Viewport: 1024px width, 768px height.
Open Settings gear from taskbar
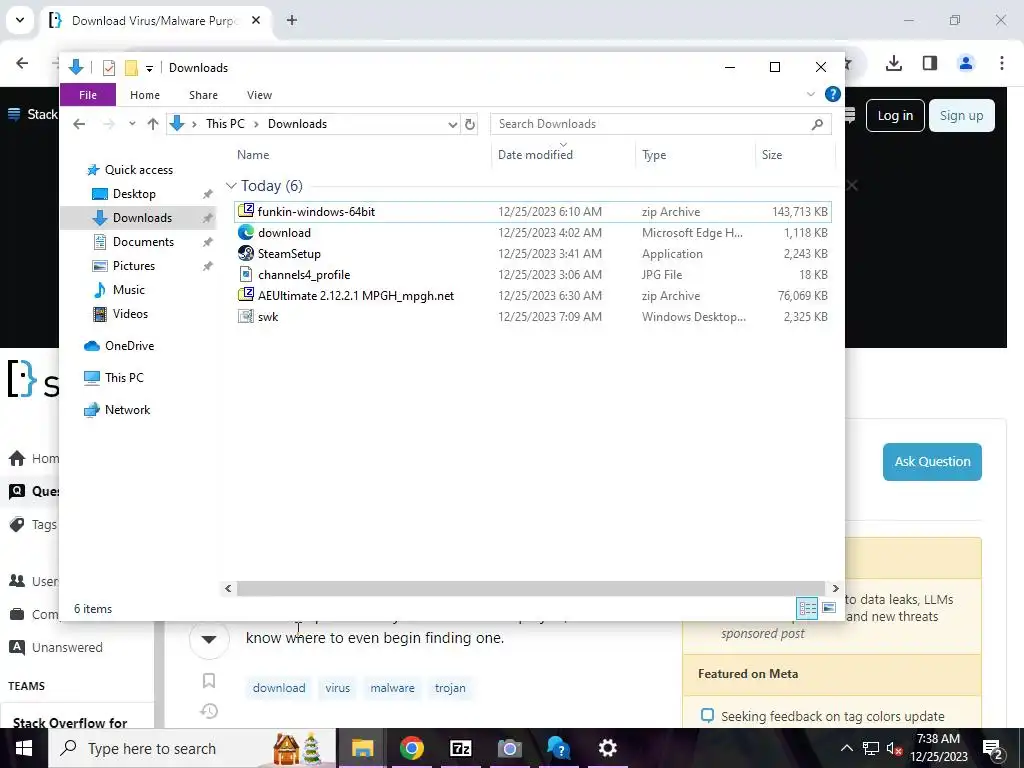tap(607, 748)
